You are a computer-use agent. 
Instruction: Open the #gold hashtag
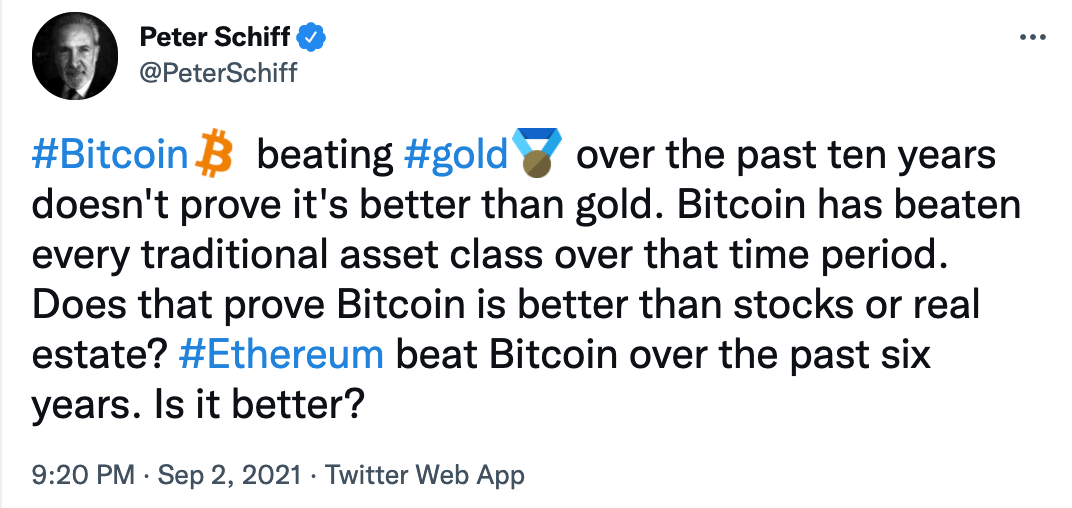tap(456, 156)
